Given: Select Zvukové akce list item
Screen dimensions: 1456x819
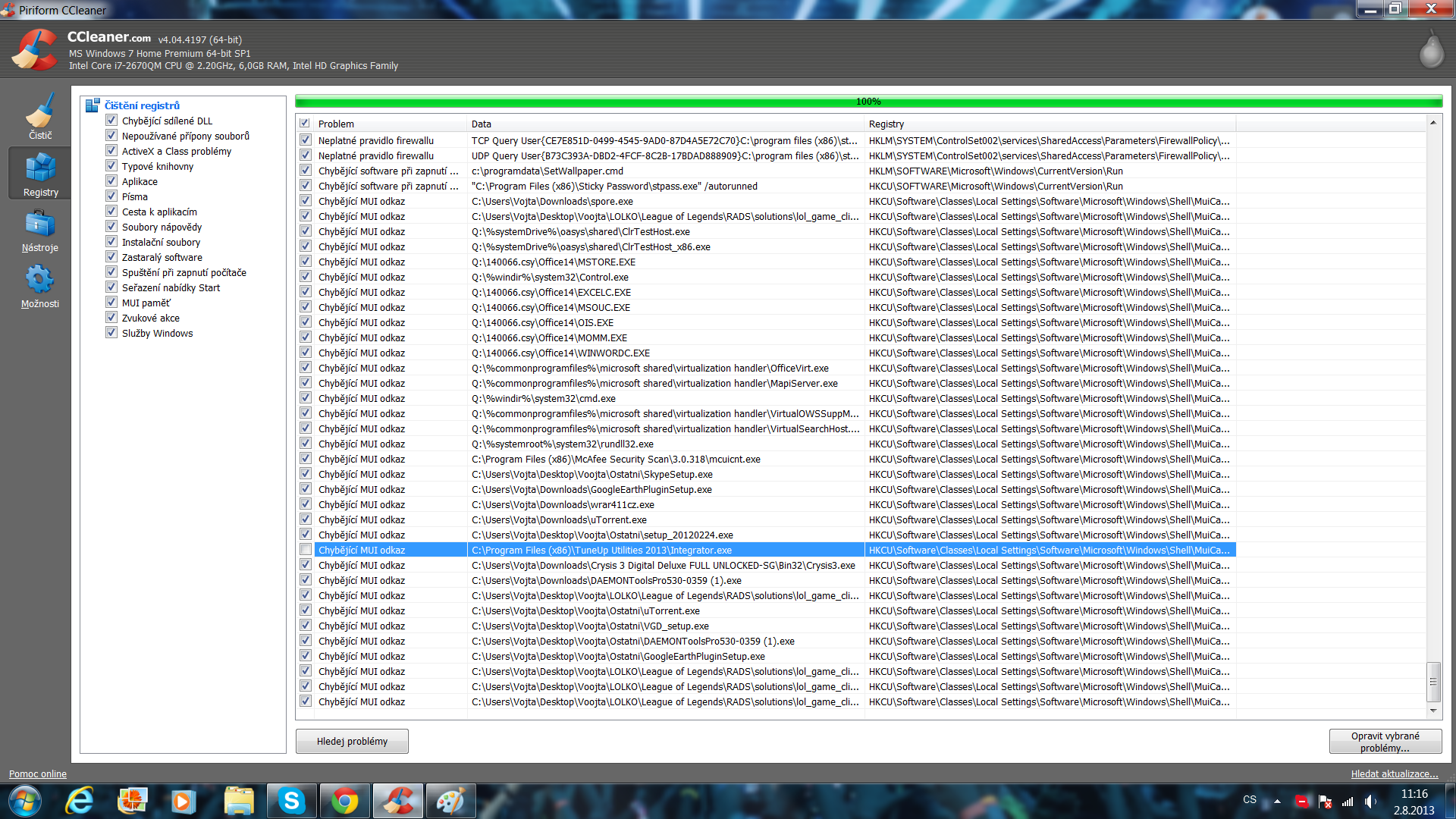Looking at the screenshot, I should point(151,318).
